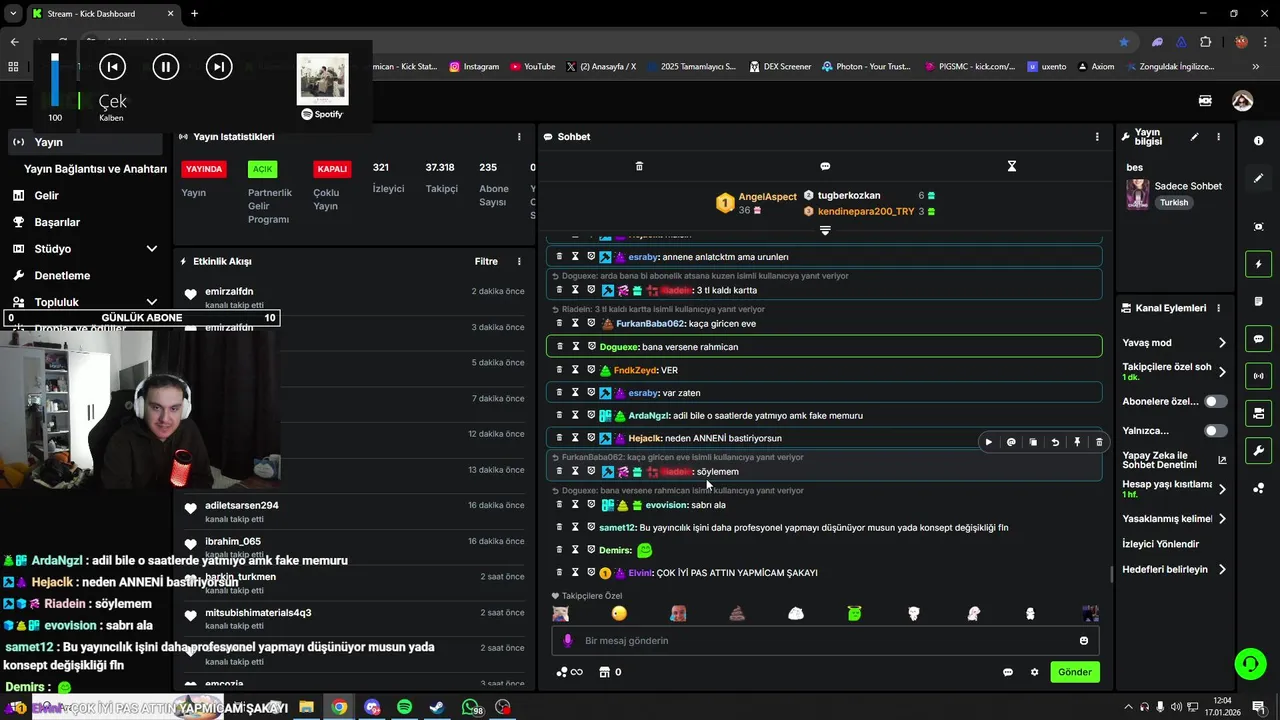Click the lightning bolt icon in right rail
Viewport: 1280px width, 720px height.
point(1258,265)
